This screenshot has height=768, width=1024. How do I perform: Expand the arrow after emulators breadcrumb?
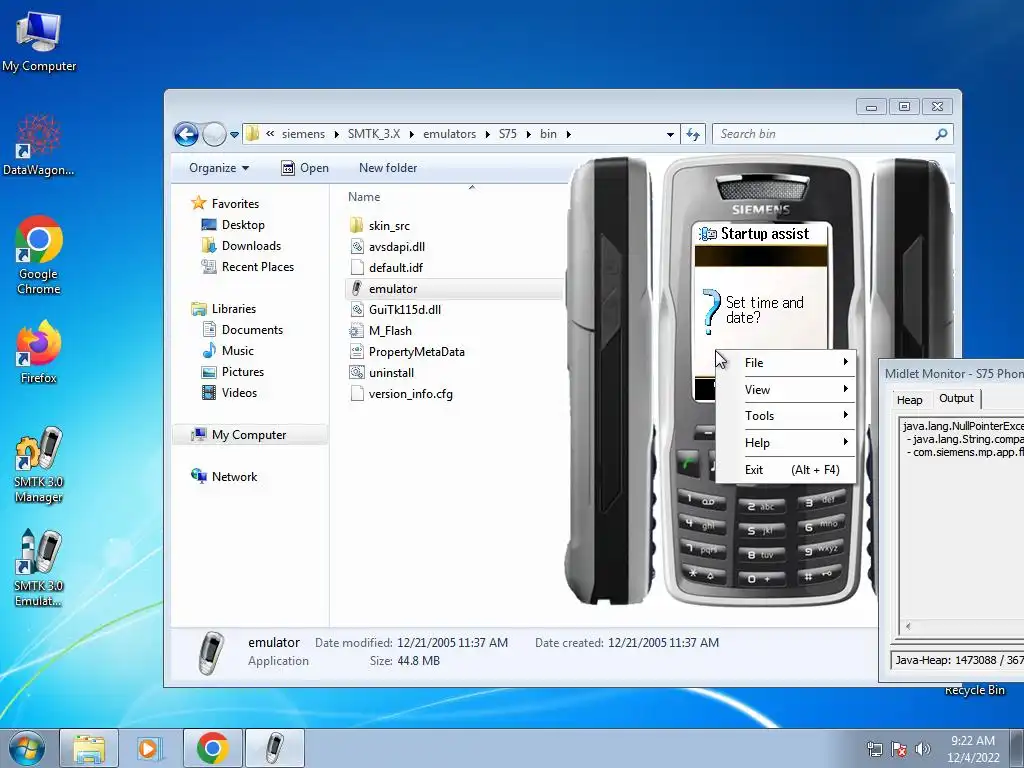(x=488, y=135)
